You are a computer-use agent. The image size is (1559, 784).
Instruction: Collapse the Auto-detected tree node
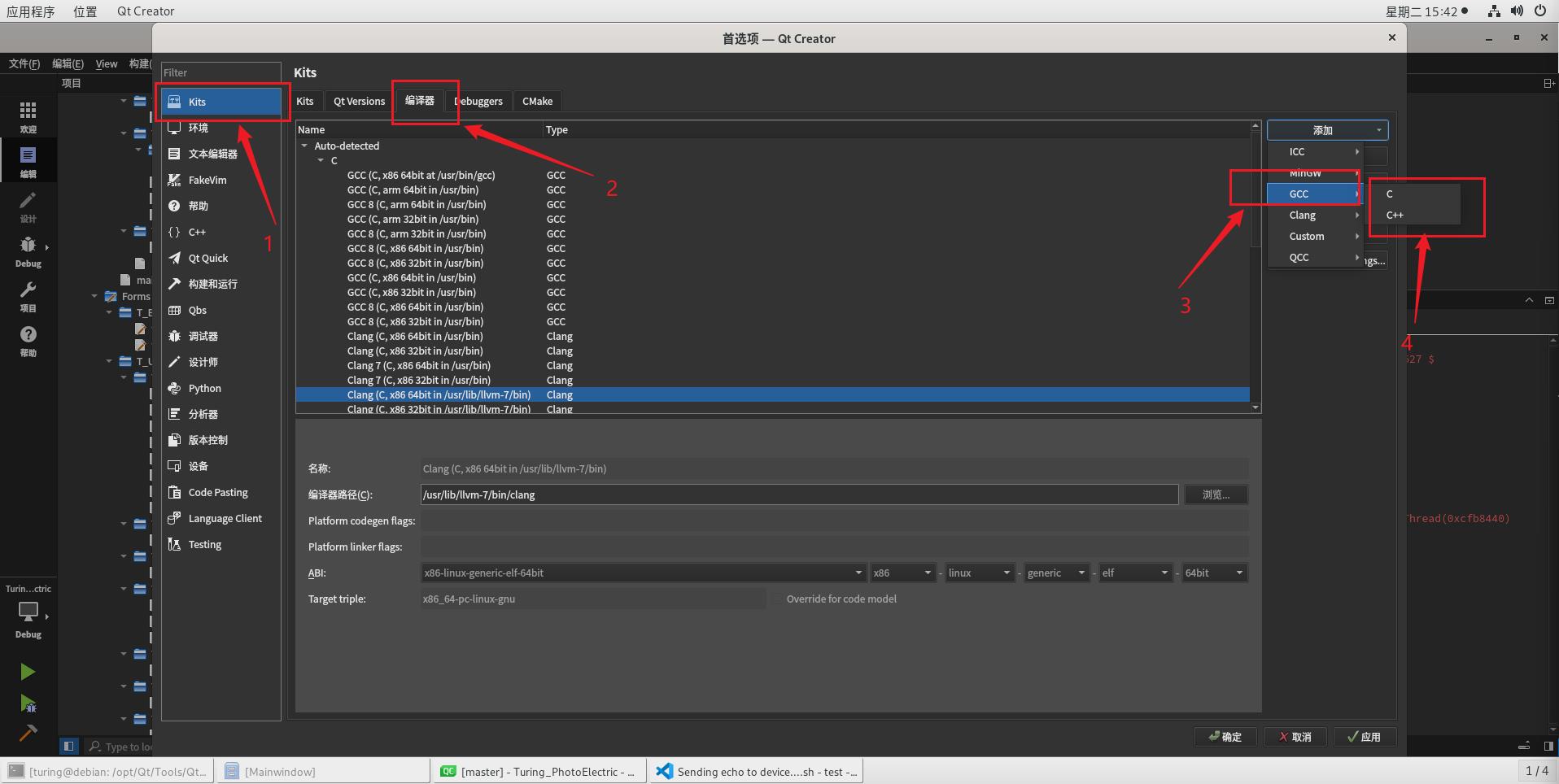(304, 146)
